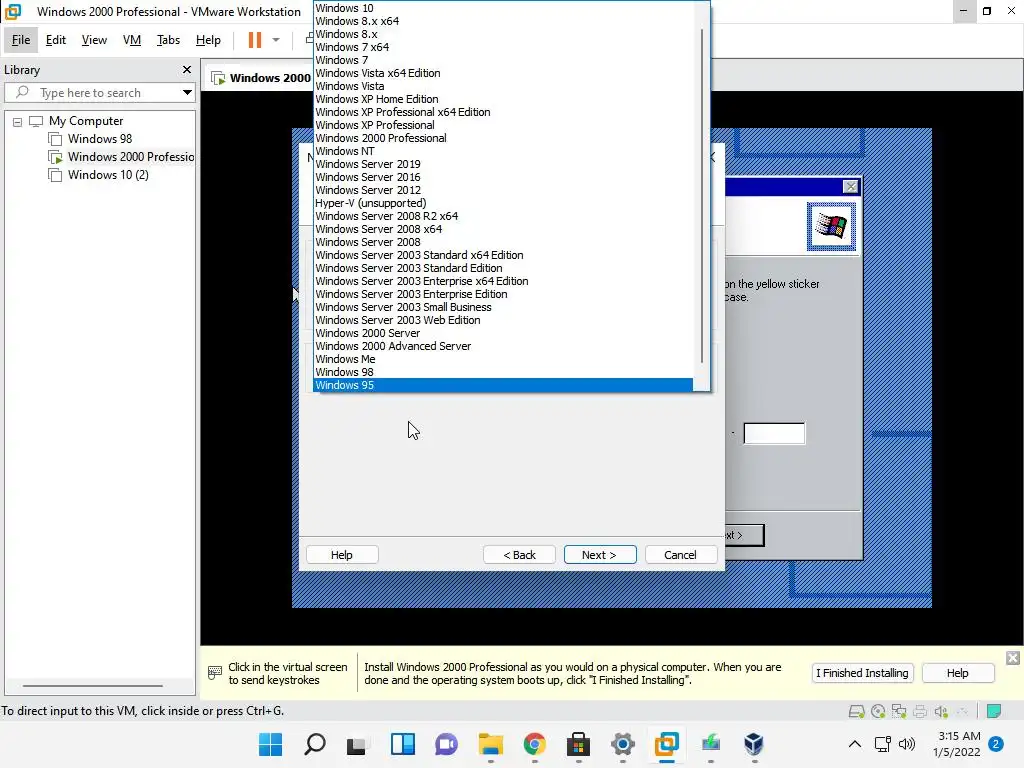Open the Help menu
The image size is (1024, 768).
point(208,40)
